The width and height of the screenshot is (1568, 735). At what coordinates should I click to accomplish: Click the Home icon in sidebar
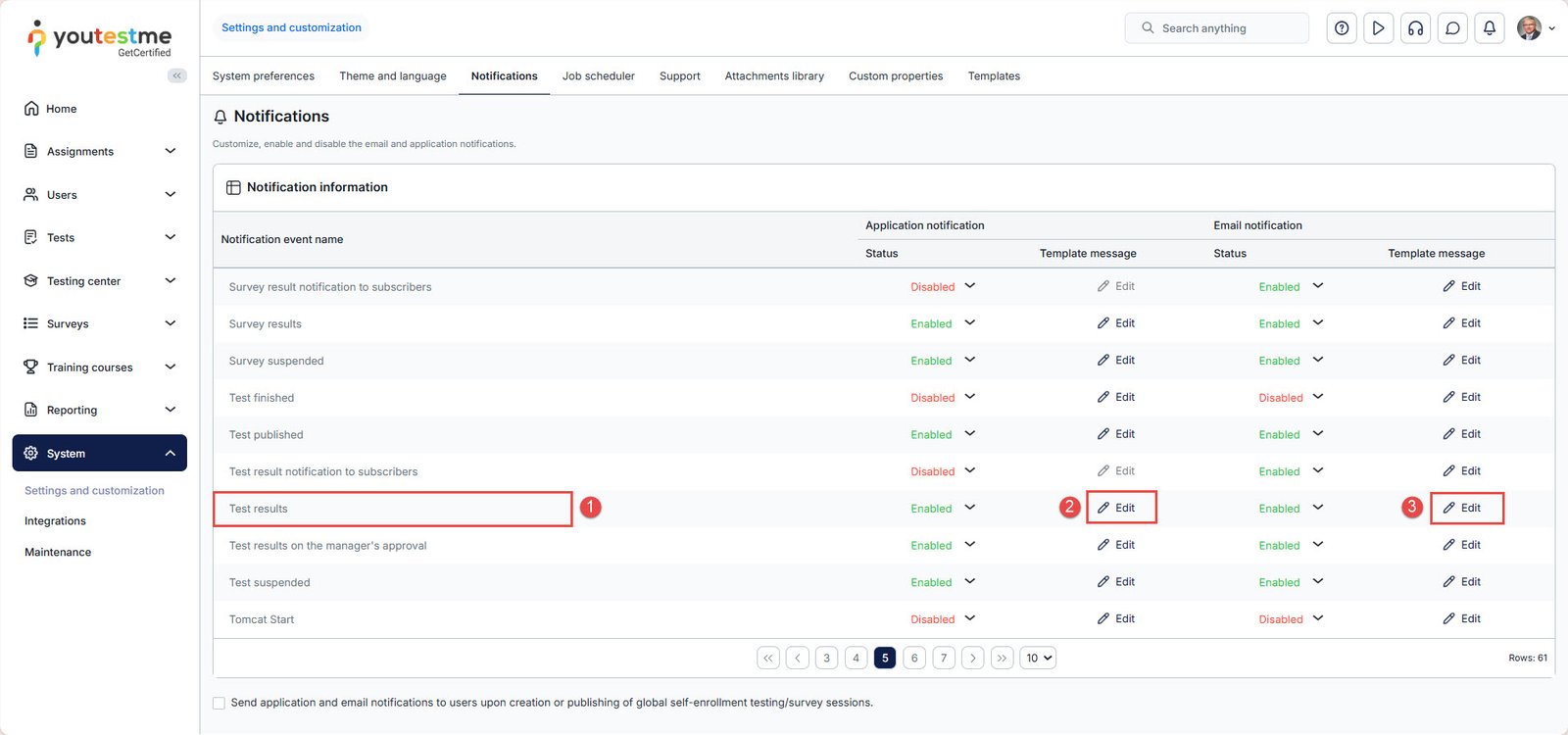click(32, 109)
